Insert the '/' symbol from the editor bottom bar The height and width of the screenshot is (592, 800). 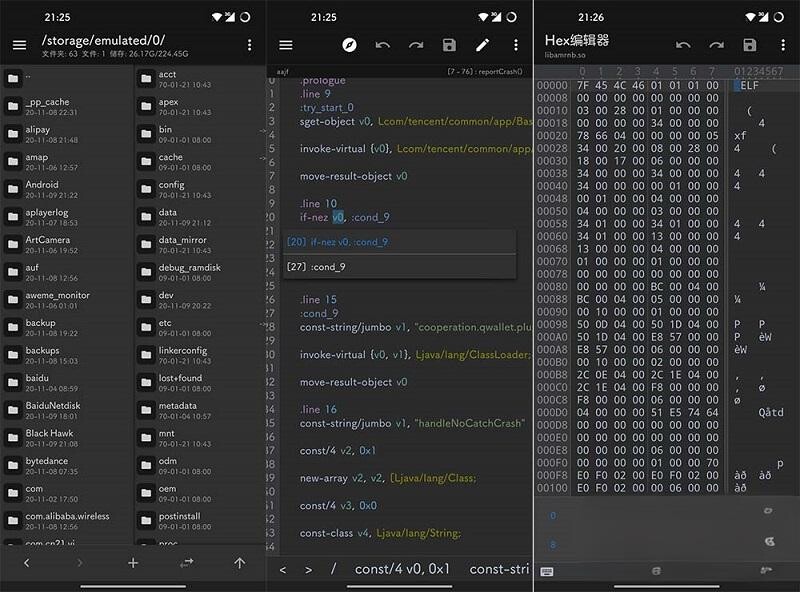click(x=334, y=569)
